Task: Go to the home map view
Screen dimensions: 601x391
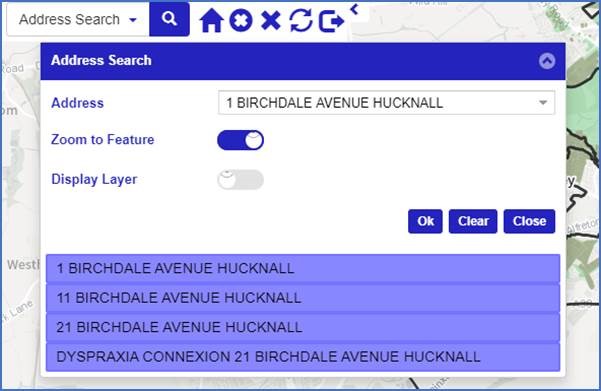Action: tap(212, 20)
